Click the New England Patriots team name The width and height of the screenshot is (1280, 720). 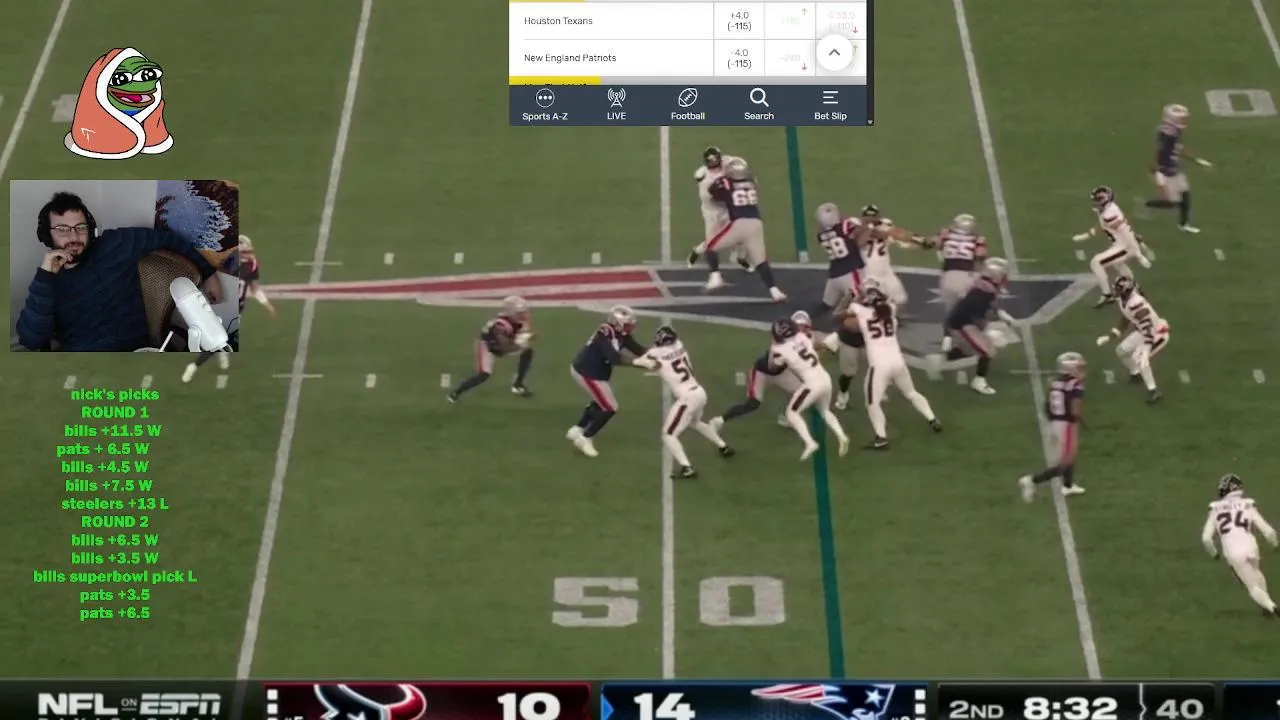click(570, 58)
